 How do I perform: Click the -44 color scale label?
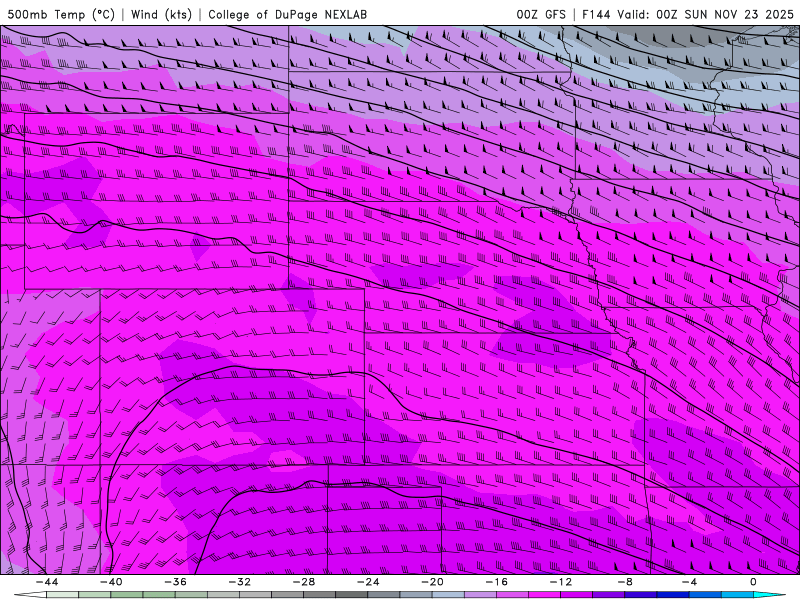point(47,582)
